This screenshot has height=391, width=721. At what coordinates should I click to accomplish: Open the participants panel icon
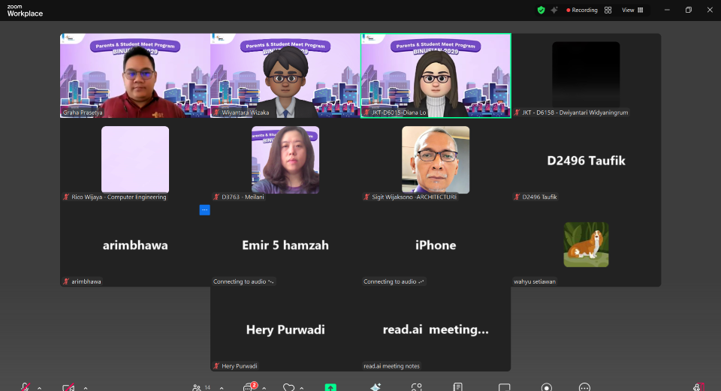point(197,387)
